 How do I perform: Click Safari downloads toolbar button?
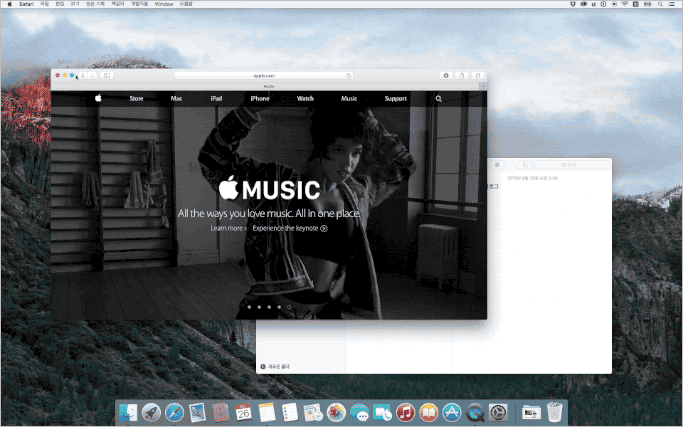(446, 75)
